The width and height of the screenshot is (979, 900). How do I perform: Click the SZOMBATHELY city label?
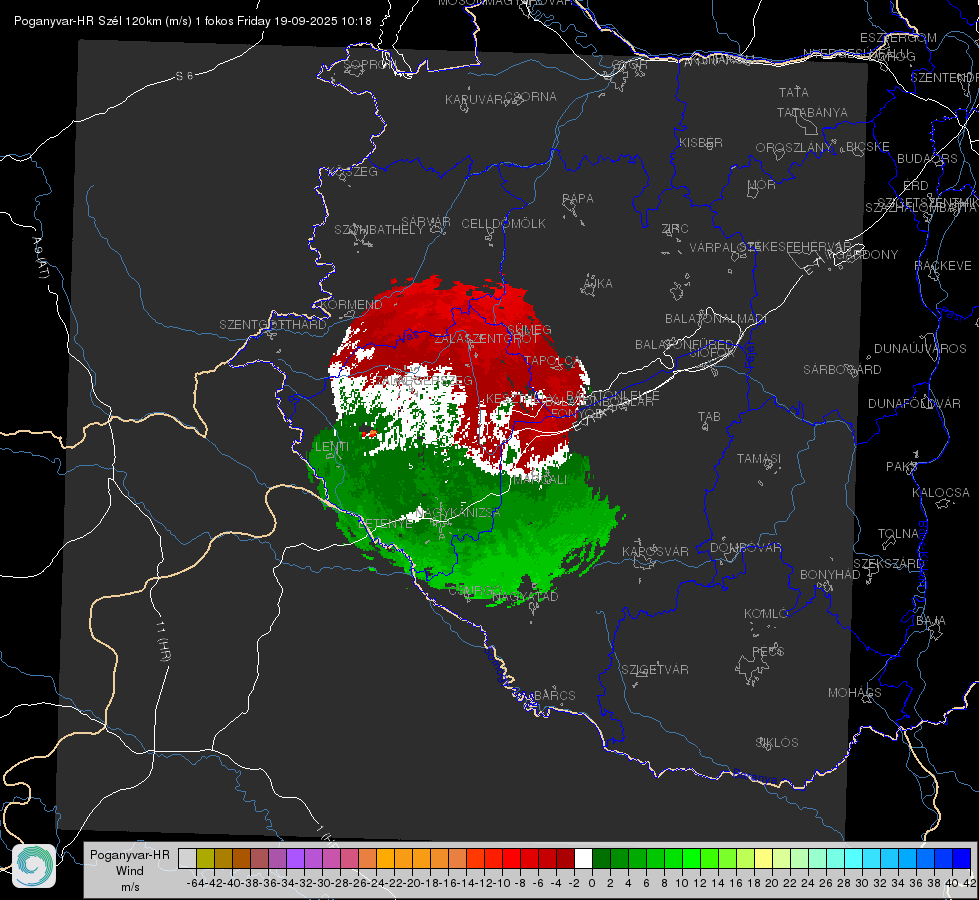point(379,230)
